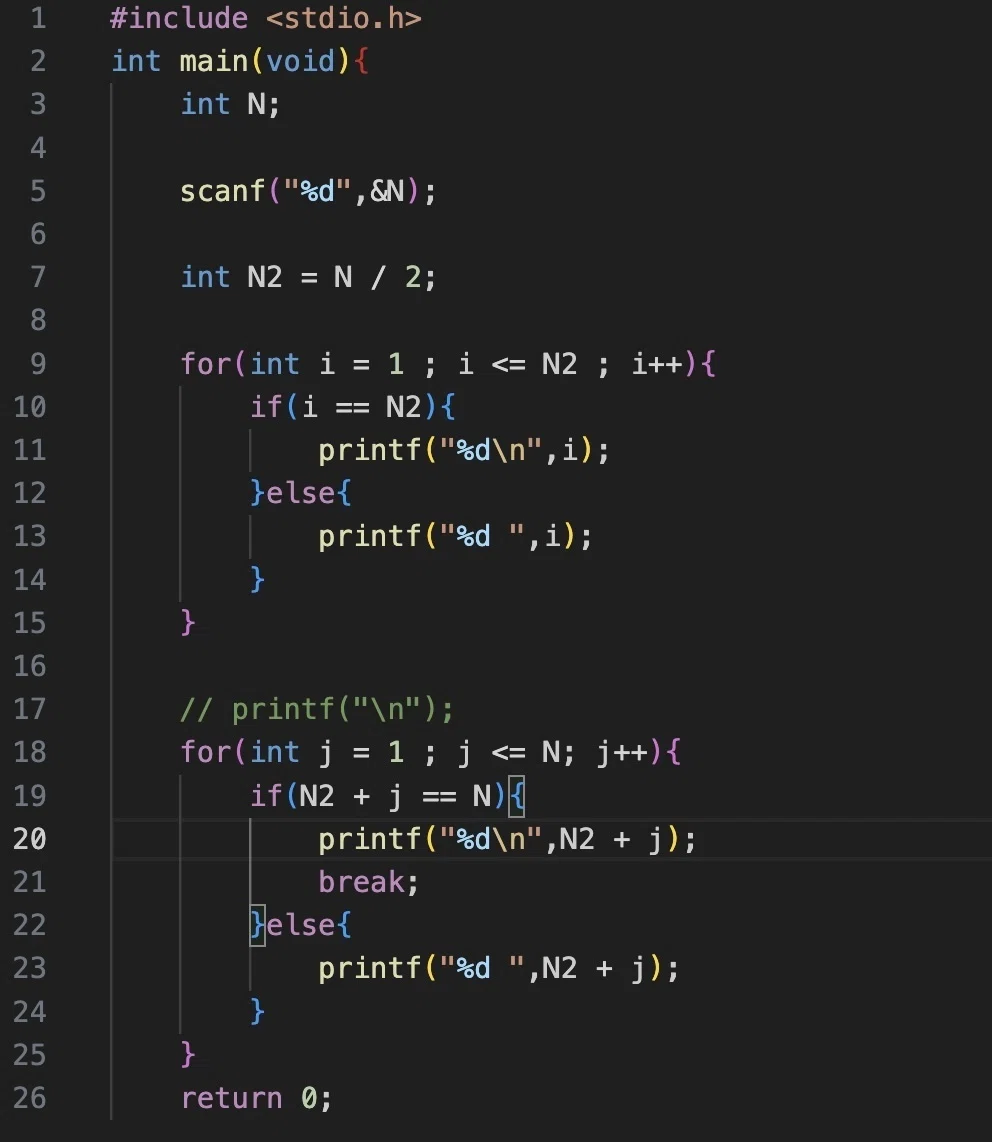Place cursor at scanf call on line 5
Viewport: 992px width, 1142px height.
pos(308,192)
